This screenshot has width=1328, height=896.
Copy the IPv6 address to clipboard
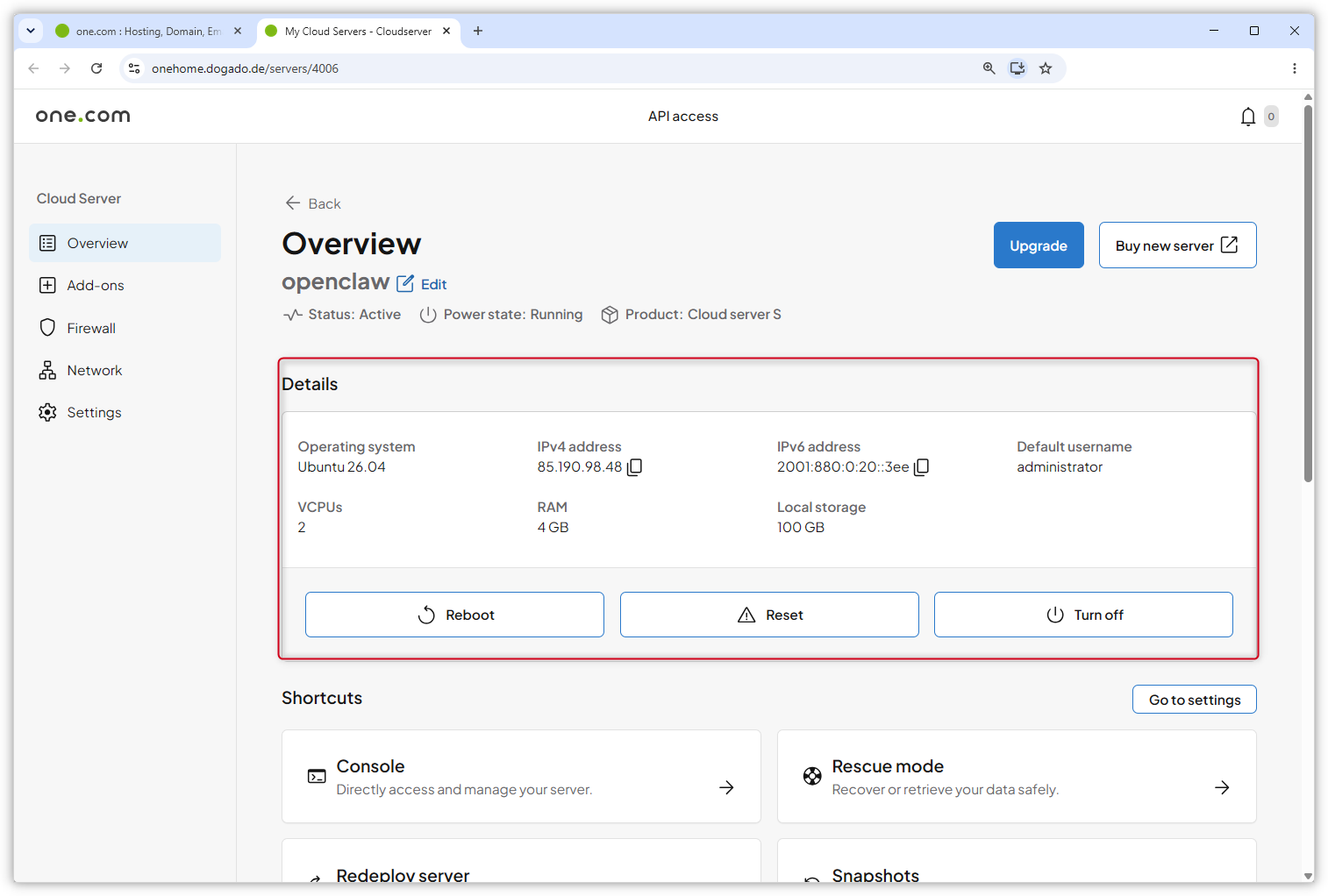[x=922, y=466]
